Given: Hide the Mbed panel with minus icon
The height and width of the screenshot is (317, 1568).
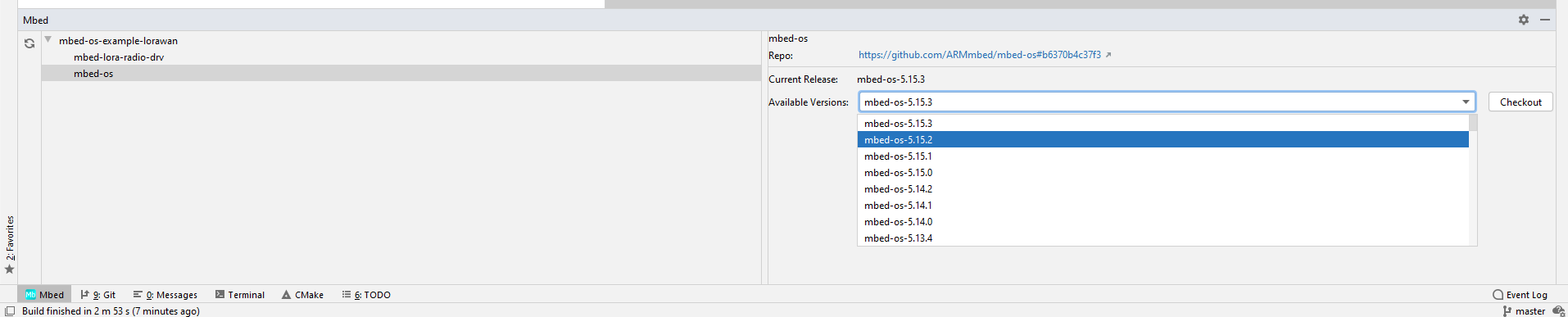Looking at the screenshot, I should click(x=1545, y=20).
